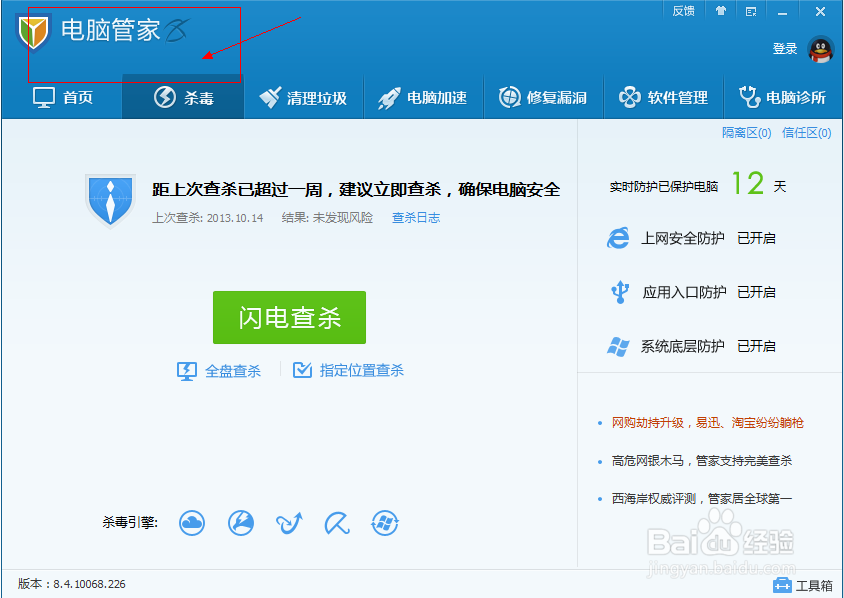Image resolution: width=844 pixels, height=598 pixels.
Task: Open 隔离区(0) quarantine list
Action: tap(747, 133)
